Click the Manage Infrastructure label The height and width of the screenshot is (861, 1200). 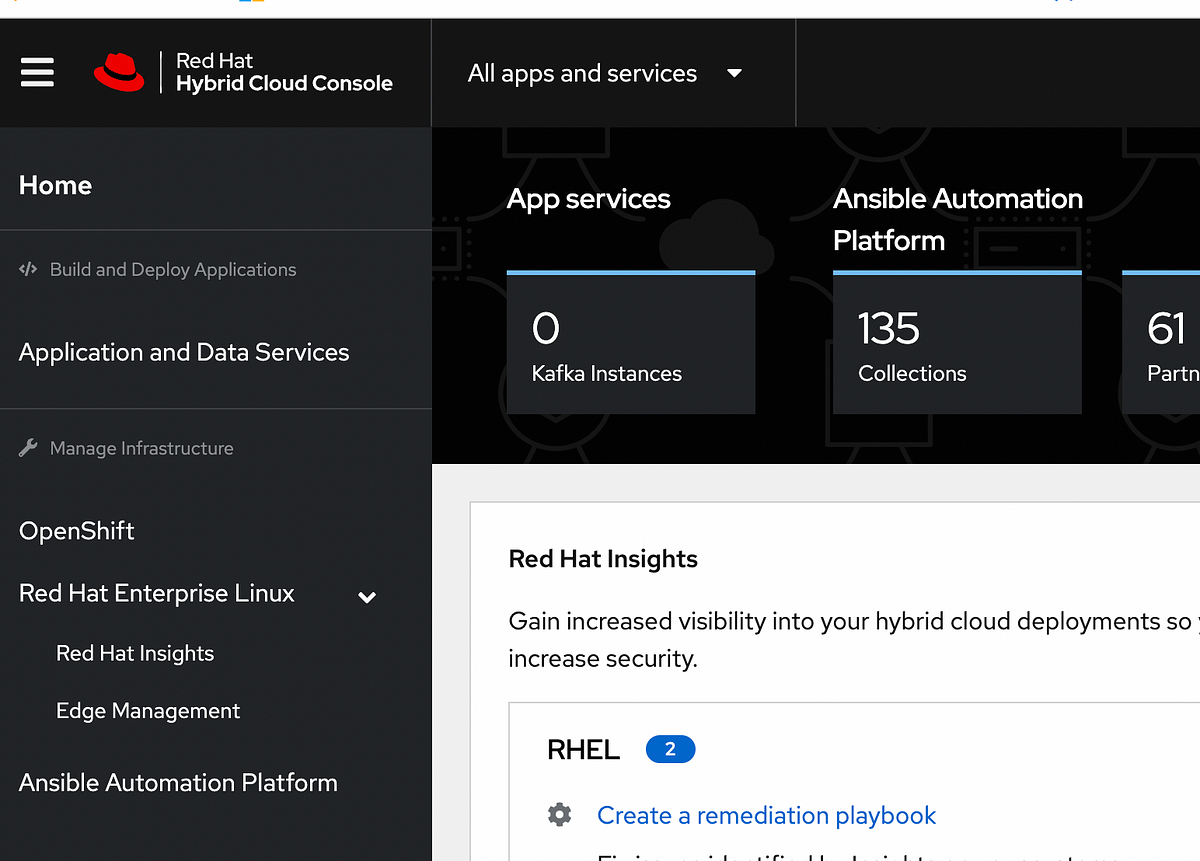coord(142,448)
